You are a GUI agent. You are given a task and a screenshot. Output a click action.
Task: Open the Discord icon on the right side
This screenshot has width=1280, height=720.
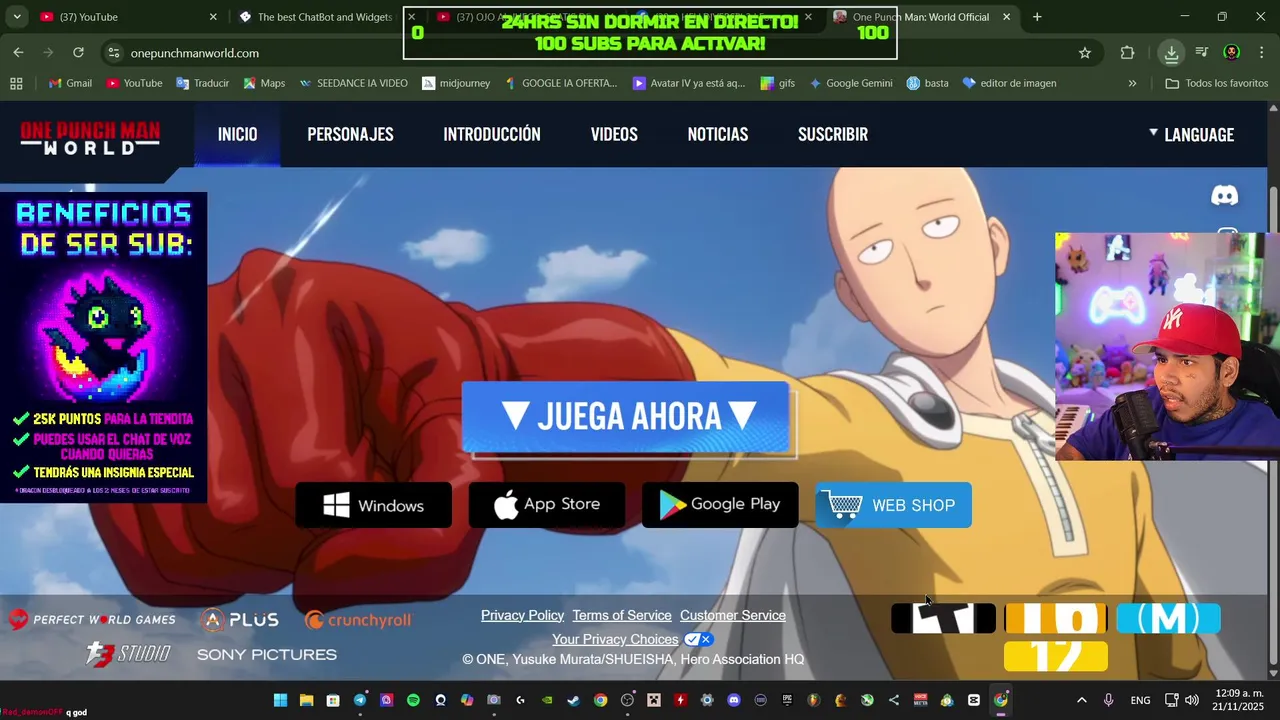click(1224, 195)
